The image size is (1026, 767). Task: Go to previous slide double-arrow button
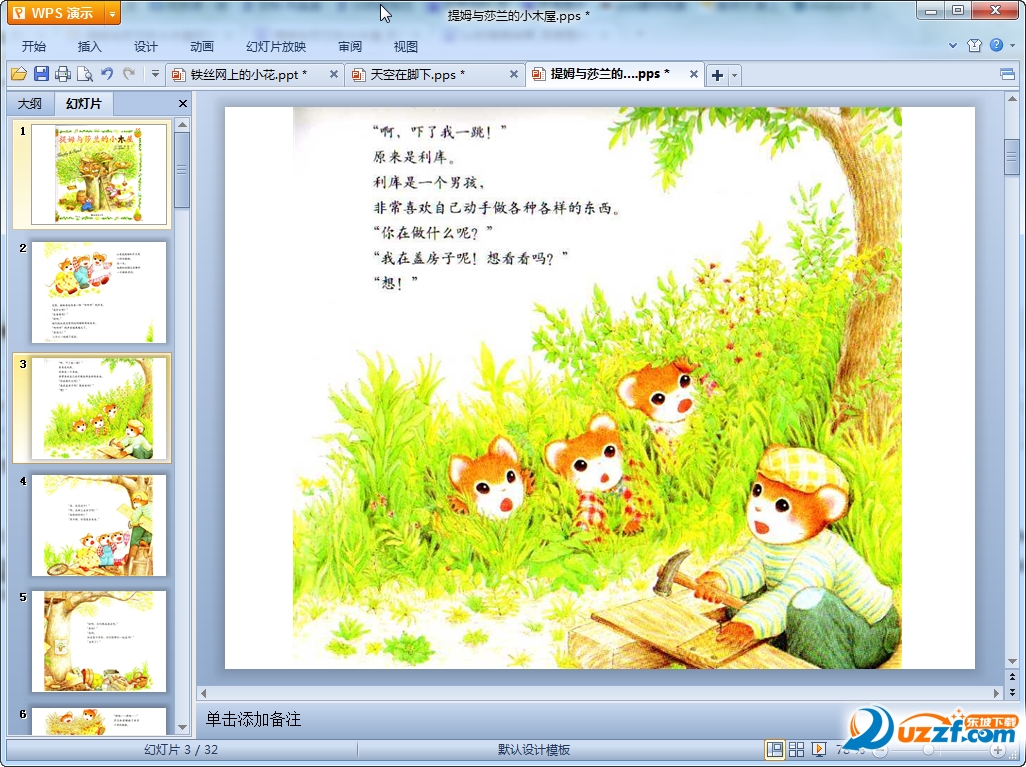coord(1012,677)
